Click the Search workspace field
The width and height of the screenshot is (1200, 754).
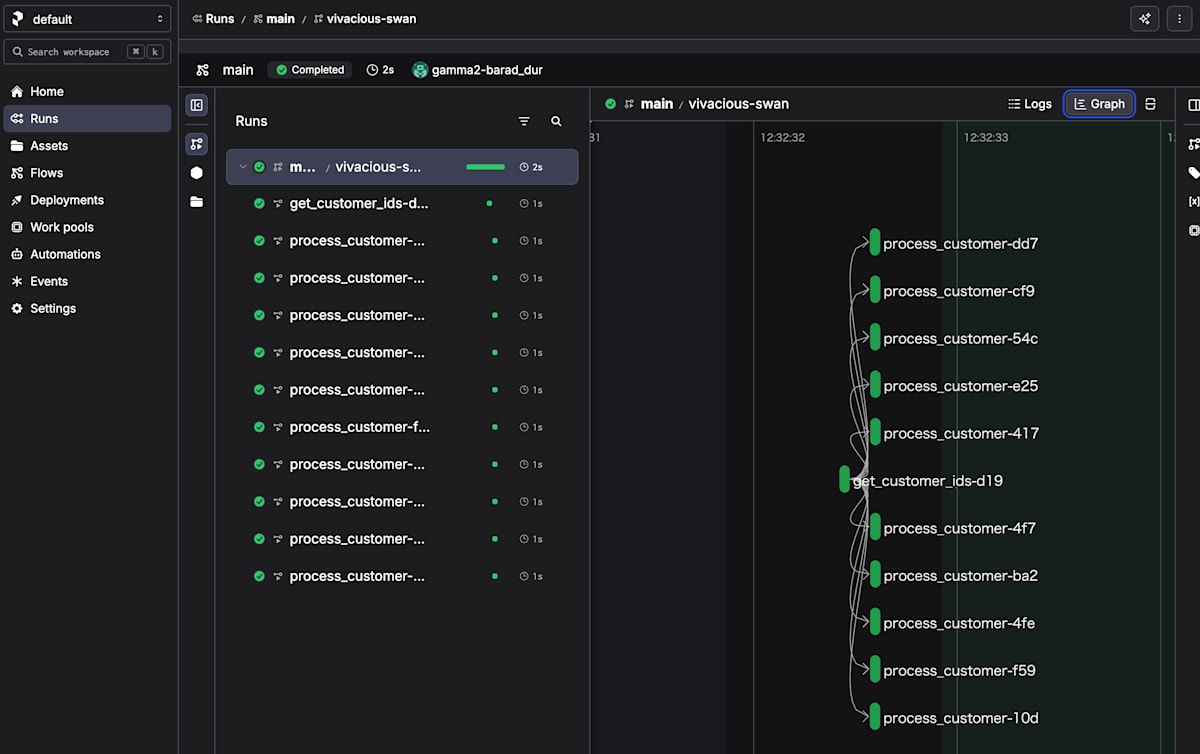coord(70,52)
